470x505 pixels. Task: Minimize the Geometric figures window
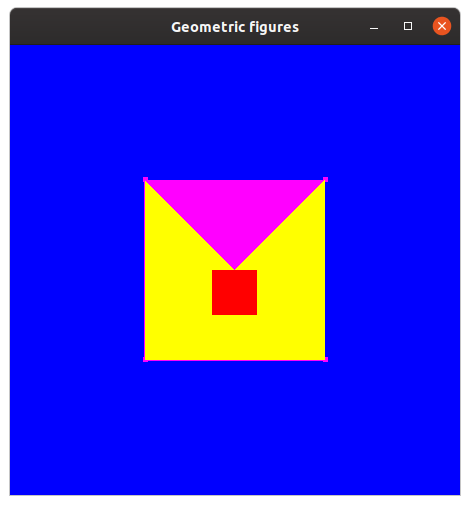tap(374, 28)
